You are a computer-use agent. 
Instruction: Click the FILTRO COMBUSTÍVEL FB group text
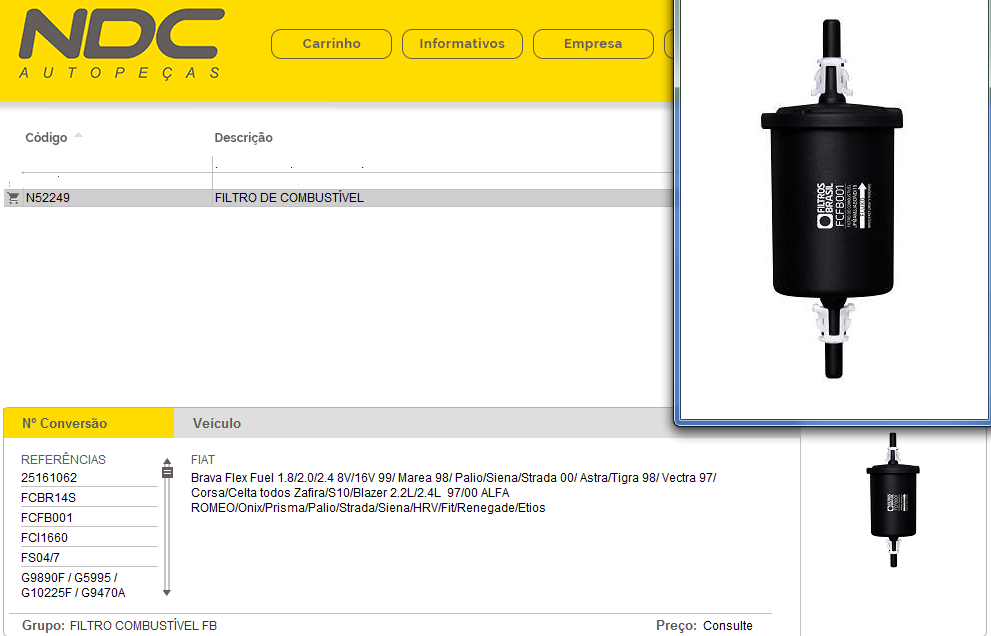point(143,625)
